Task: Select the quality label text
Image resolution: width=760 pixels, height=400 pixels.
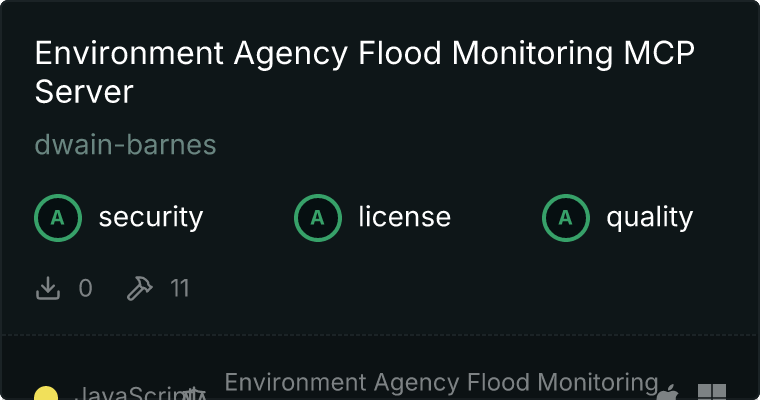Action: click(649, 217)
